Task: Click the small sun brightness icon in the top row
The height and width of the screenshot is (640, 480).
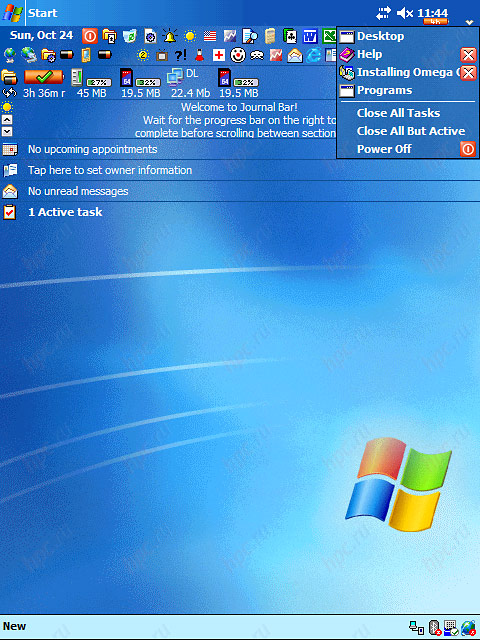Action: pyautogui.click(x=190, y=36)
